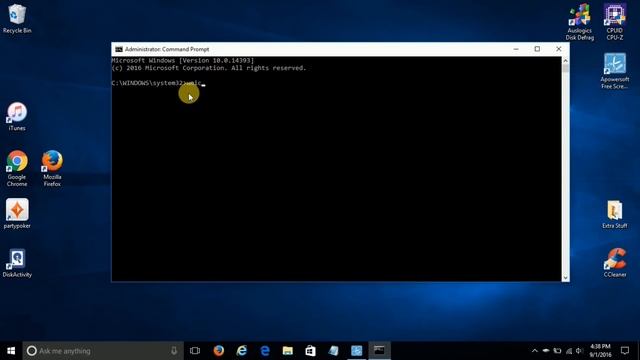
Task: Click the taskbar clock showing 4:38 PM
Action: pyautogui.click(x=600, y=351)
